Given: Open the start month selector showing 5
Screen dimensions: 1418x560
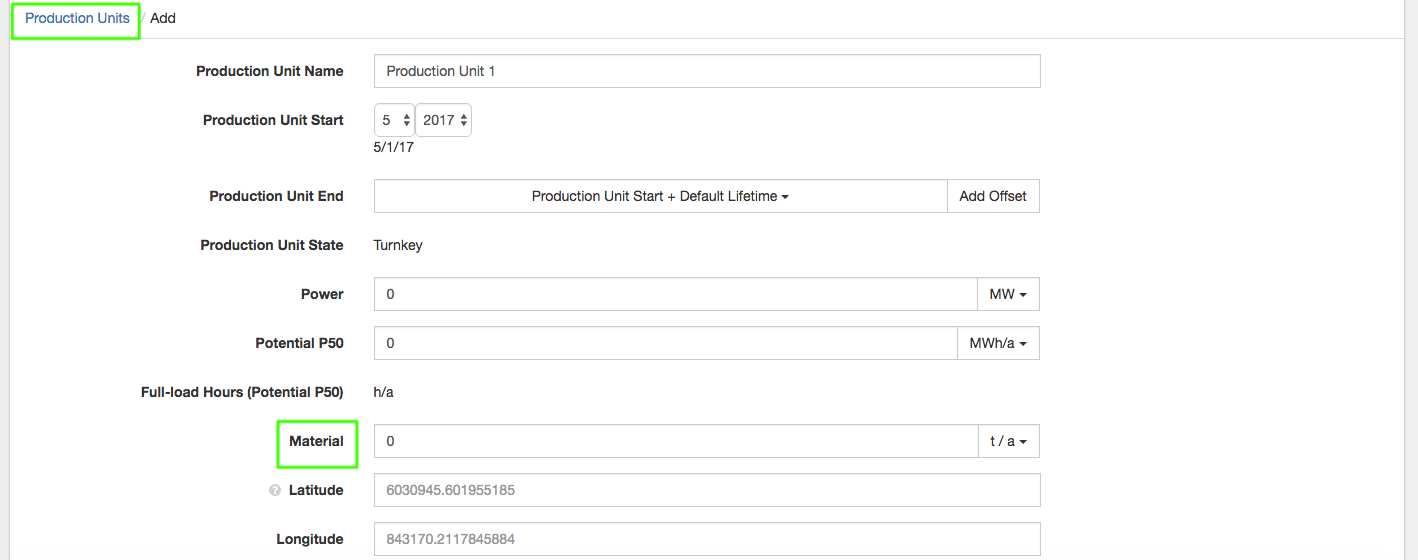Looking at the screenshot, I should pos(394,120).
